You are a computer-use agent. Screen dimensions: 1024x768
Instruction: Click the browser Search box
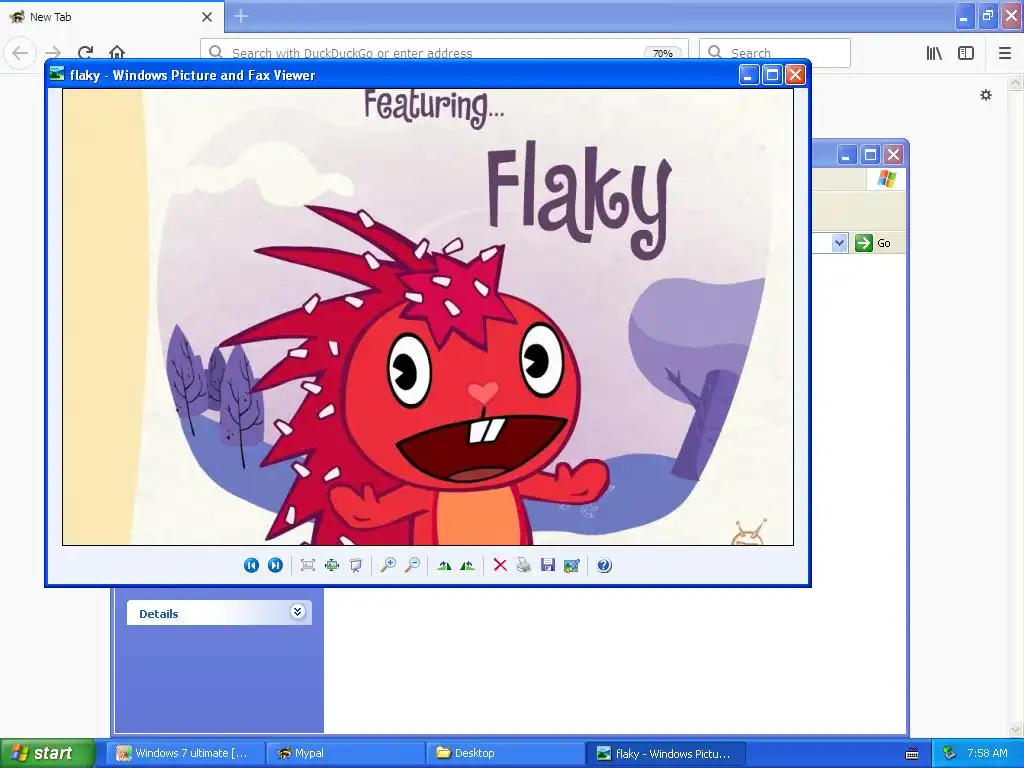(775, 53)
